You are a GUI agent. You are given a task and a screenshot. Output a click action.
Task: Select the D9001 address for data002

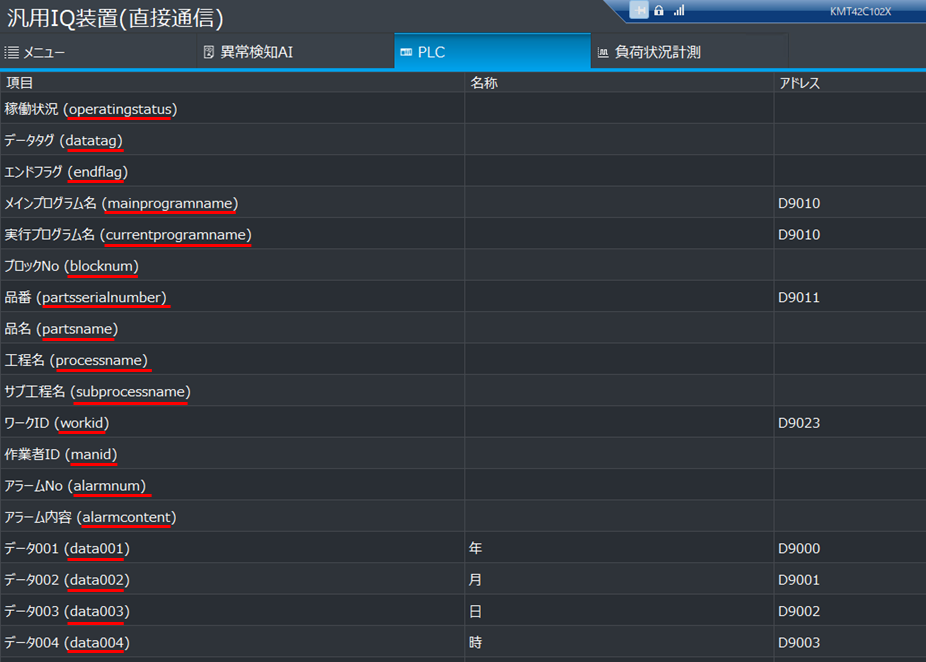point(799,580)
